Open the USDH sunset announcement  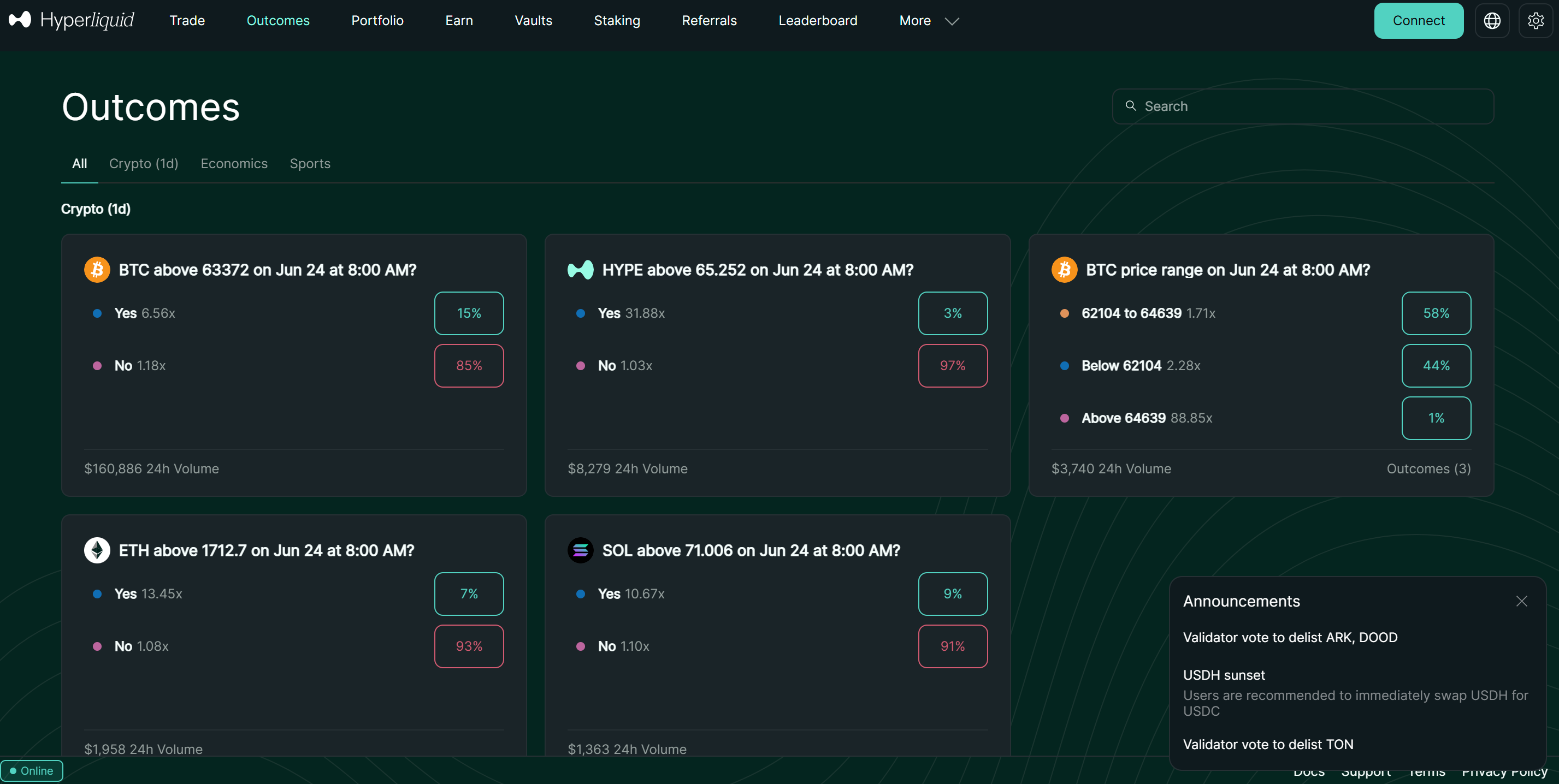tap(1224, 675)
